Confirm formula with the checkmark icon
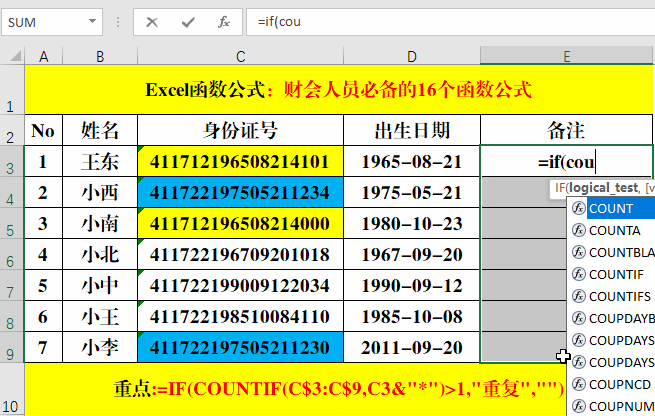This screenshot has width=655, height=416. [188, 22]
